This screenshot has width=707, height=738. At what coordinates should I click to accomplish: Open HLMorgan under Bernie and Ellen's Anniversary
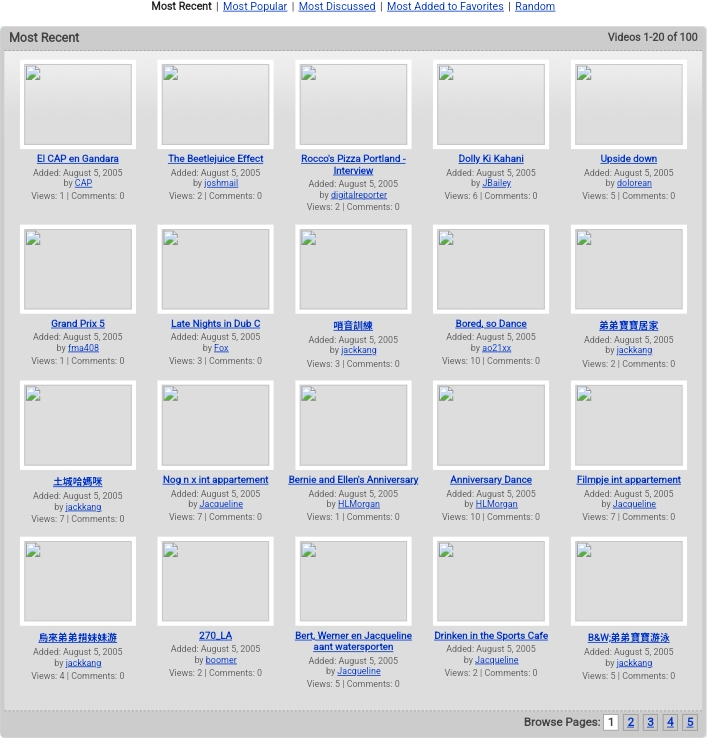[359, 504]
